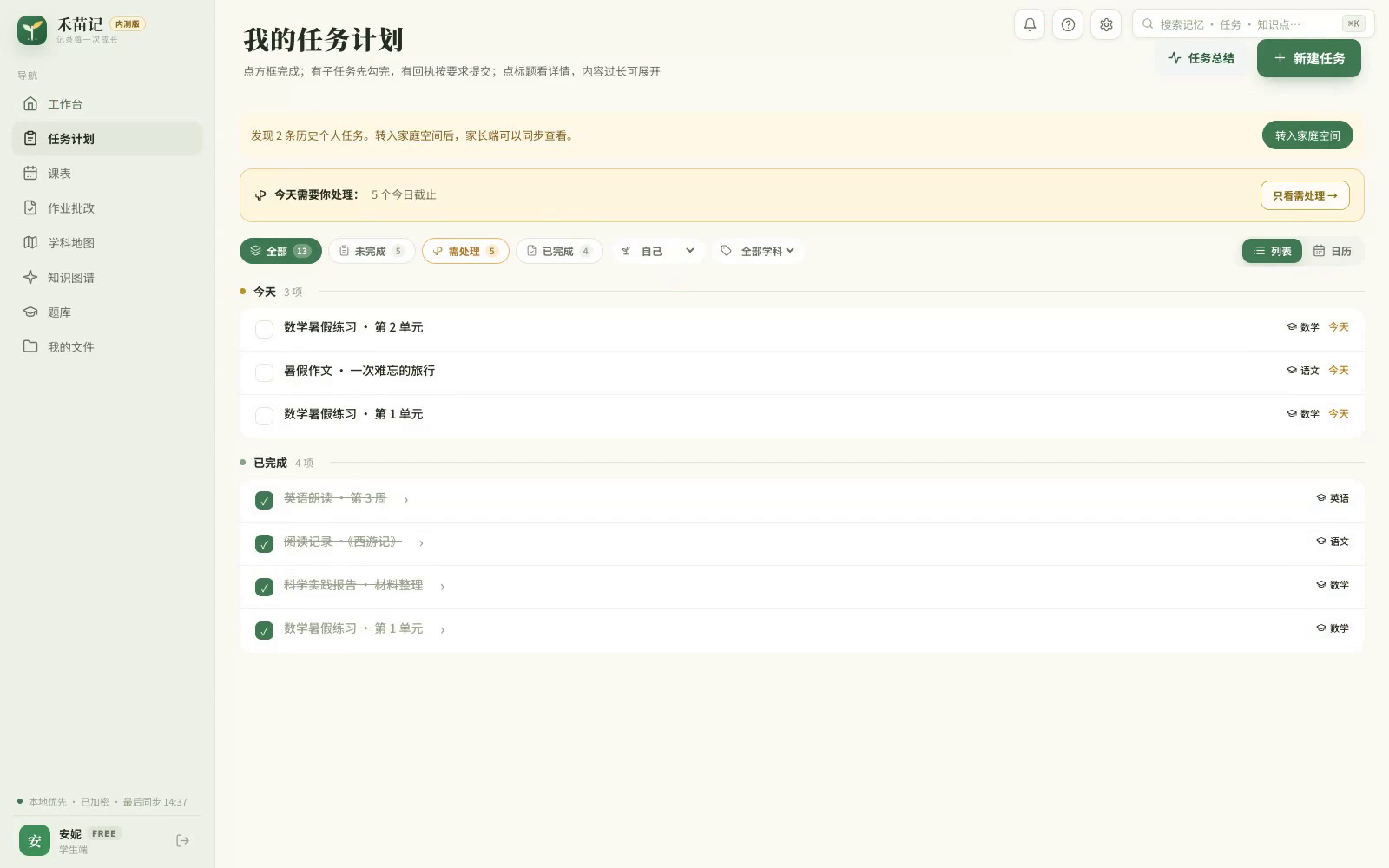Screen dimensions: 1389x868
Task: Open 作业批改 in sidebar
Action: tap(107, 208)
